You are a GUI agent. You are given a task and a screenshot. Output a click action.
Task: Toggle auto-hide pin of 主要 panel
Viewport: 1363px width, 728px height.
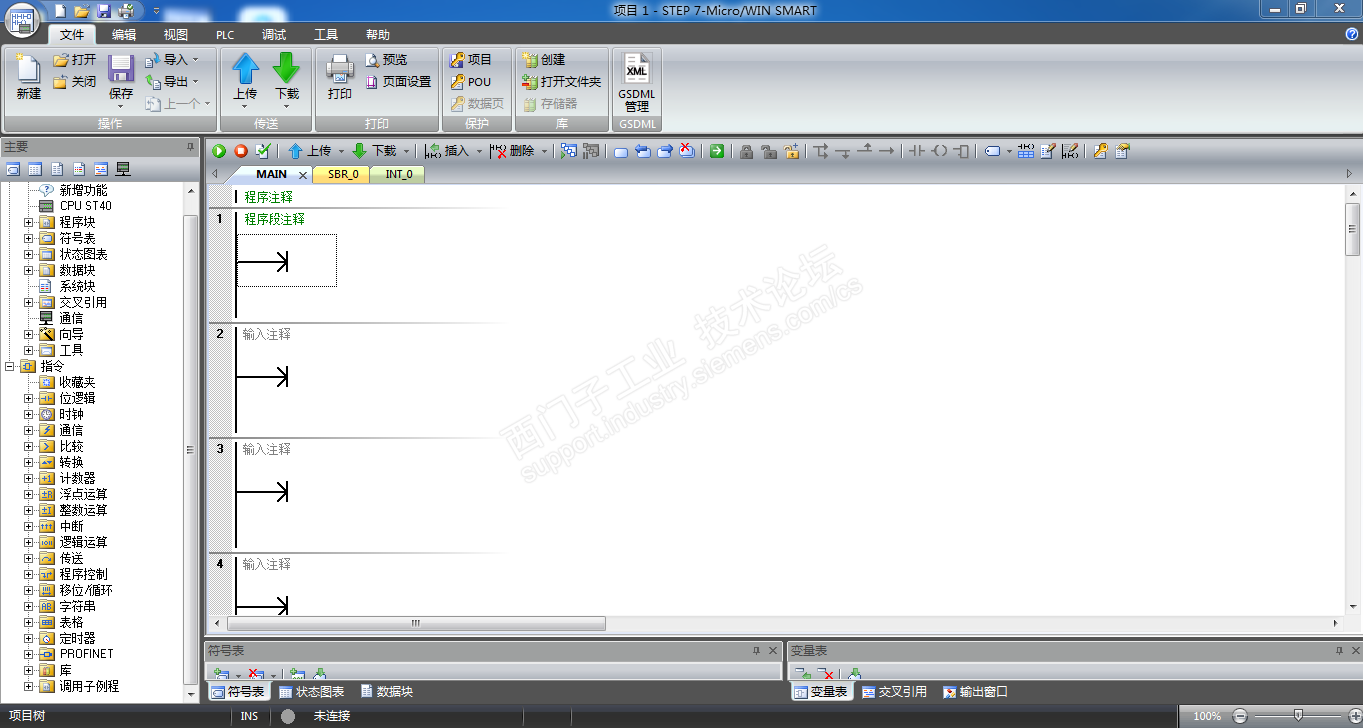[190, 147]
